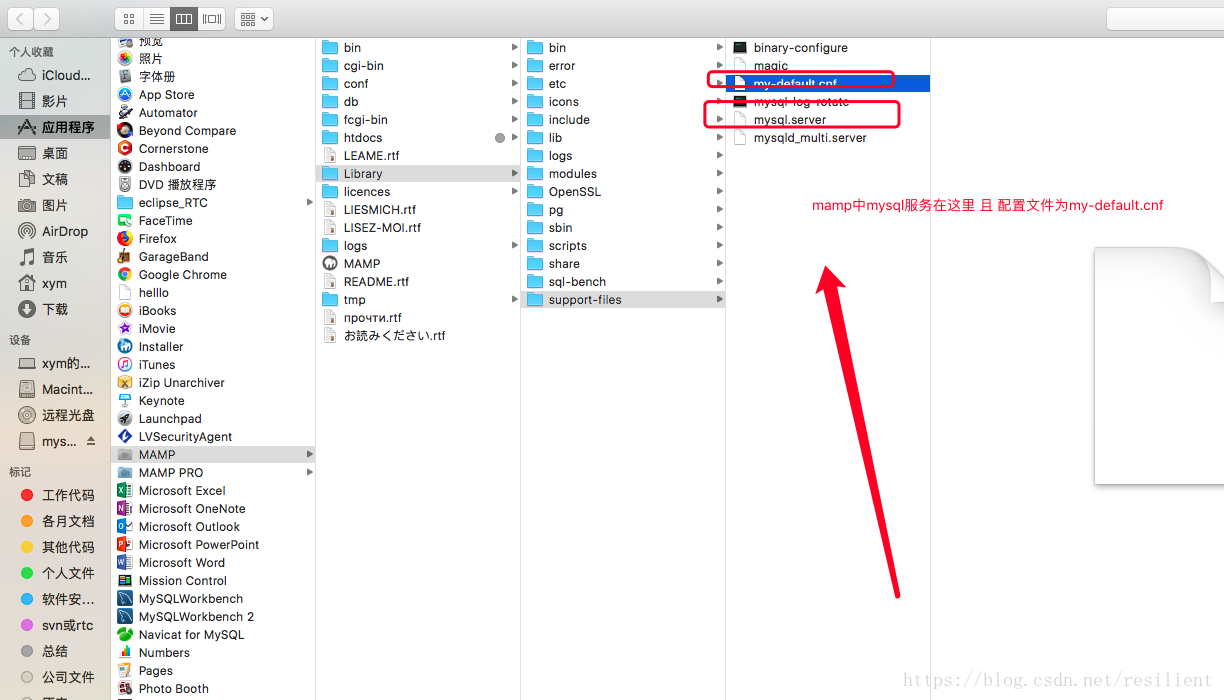Select Beyond Compare application
The width and height of the screenshot is (1224, 700).
tap(213, 131)
